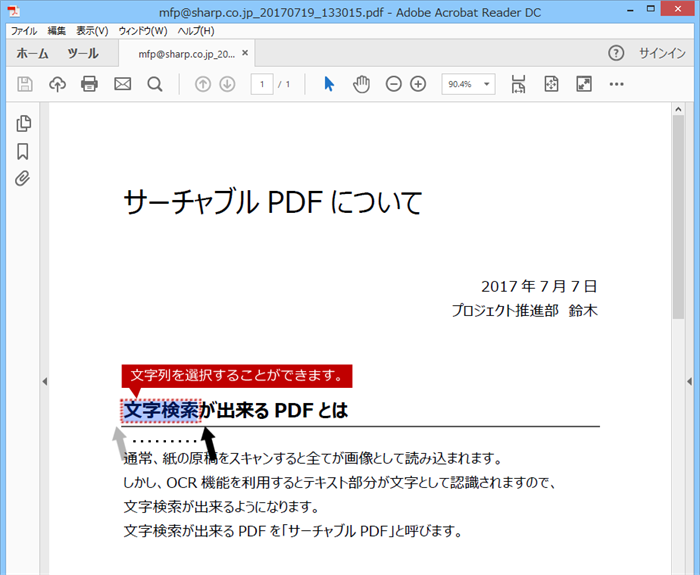Click the cloud upload icon
This screenshot has width=700, height=575.
pyautogui.click(x=57, y=84)
